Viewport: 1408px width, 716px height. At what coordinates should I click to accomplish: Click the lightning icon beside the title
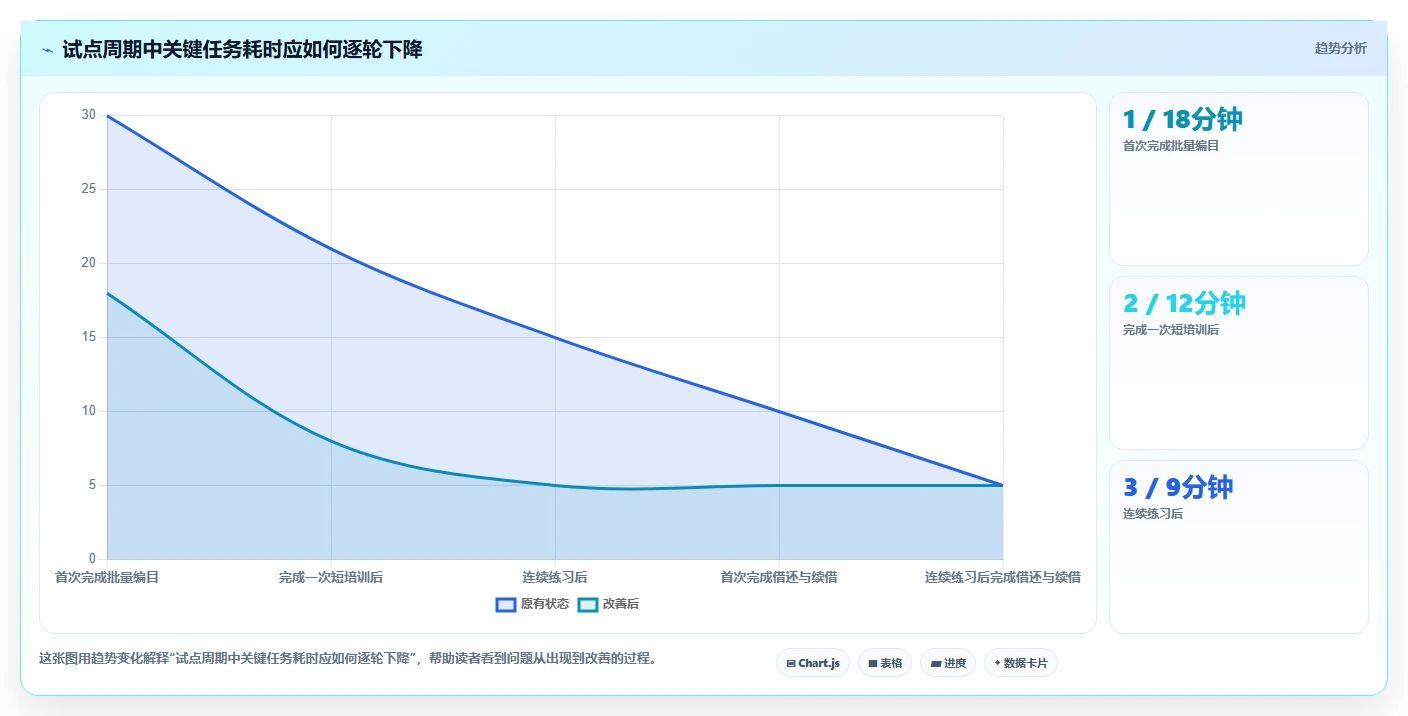pyautogui.click(x=47, y=50)
